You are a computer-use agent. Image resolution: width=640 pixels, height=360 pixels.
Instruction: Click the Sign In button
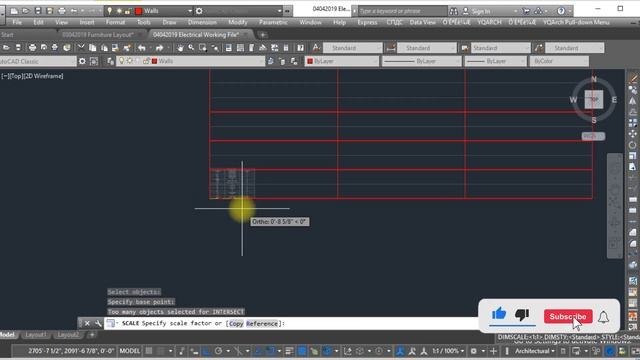(481, 11)
